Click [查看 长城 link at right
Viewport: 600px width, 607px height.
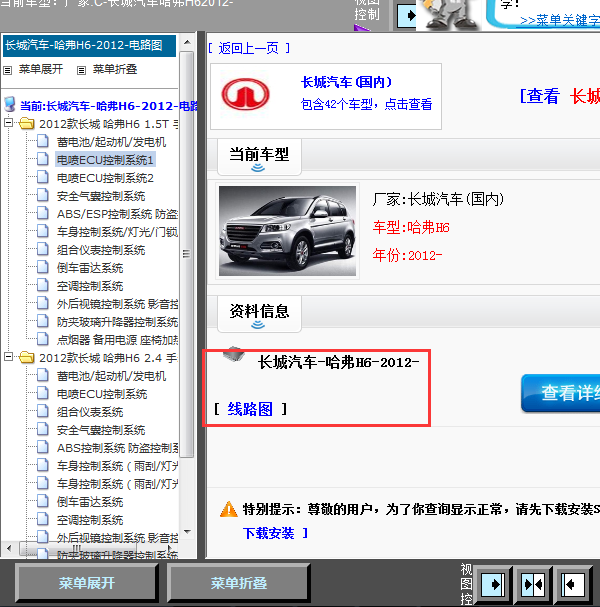pyautogui.click(x=559, y=96)
